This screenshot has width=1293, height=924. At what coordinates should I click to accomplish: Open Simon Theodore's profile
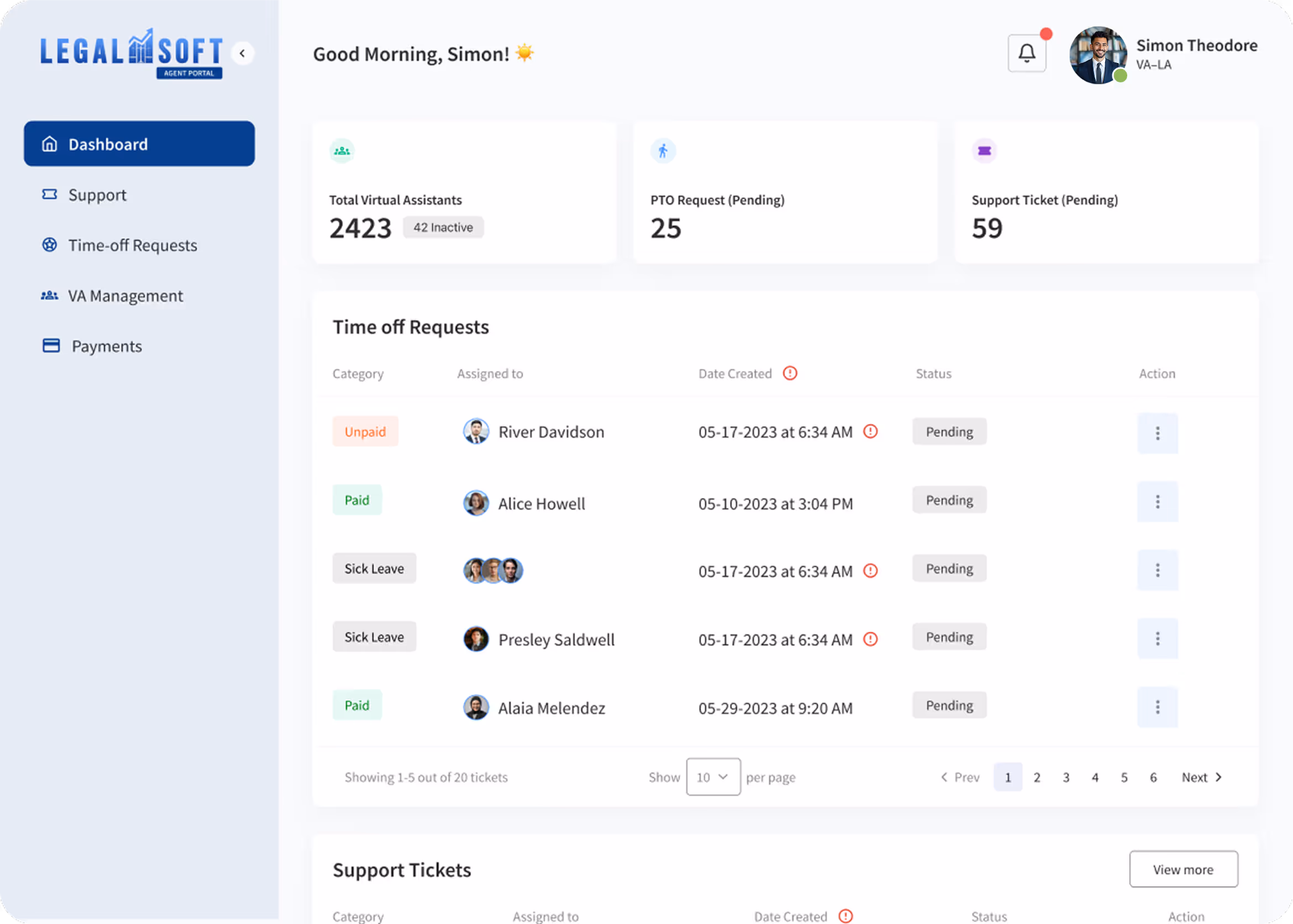[x=1098, y=55]
